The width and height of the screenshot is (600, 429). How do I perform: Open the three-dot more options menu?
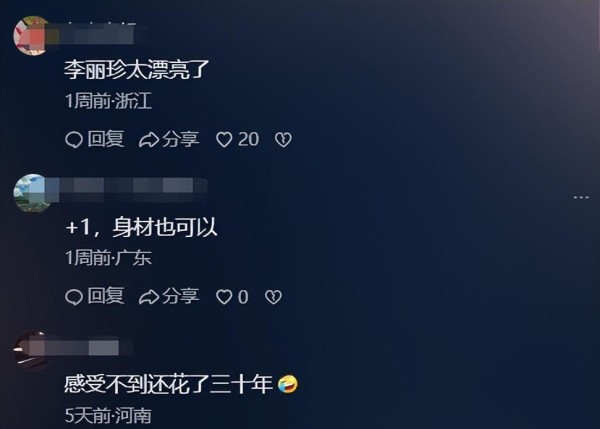[581, 197]
